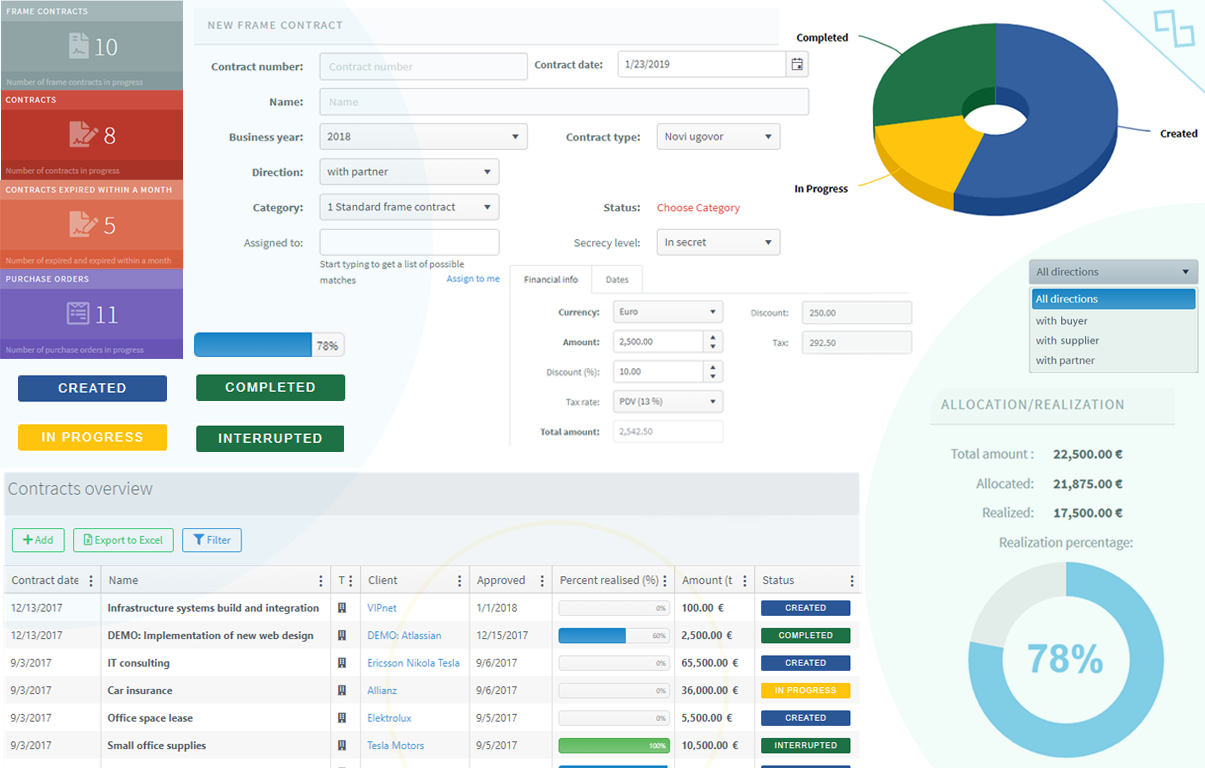This screenshot has width=1205, height=768.
Task: Switch to the Financial info tab
Action: coord(551,280)
